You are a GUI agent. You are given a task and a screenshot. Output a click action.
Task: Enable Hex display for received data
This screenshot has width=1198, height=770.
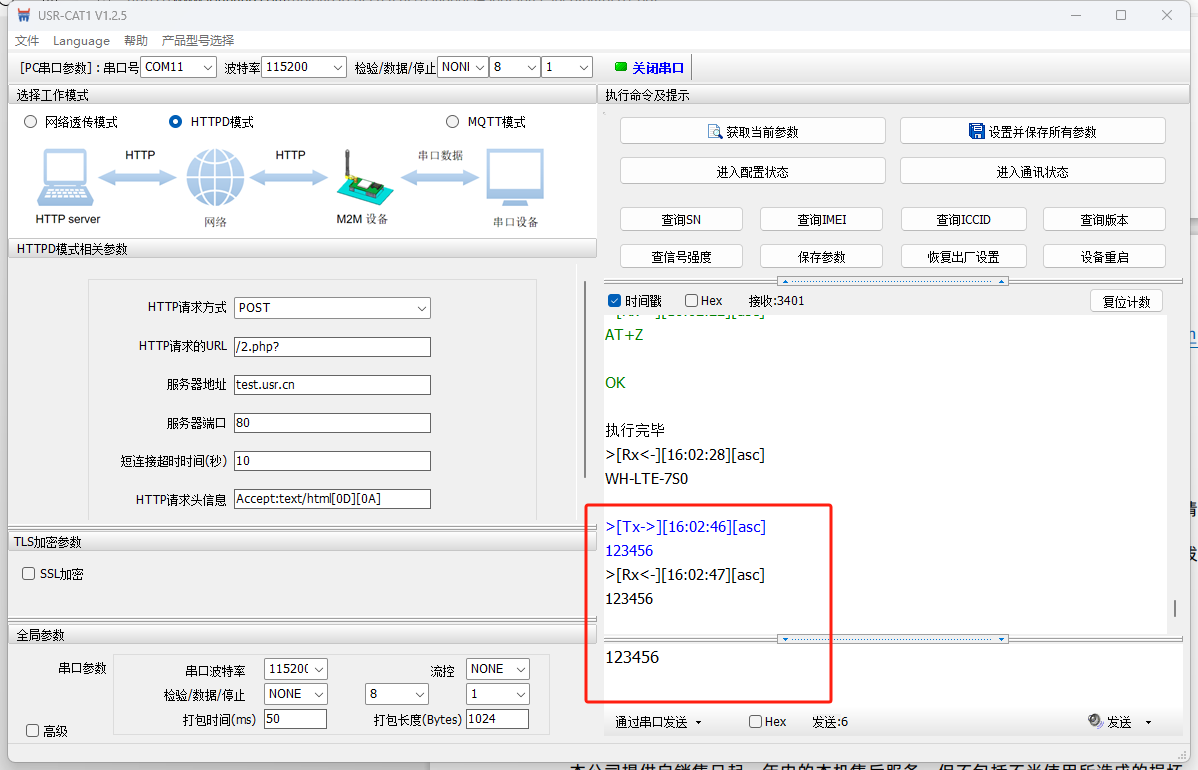pyautogui.click(x=691, y=301)
